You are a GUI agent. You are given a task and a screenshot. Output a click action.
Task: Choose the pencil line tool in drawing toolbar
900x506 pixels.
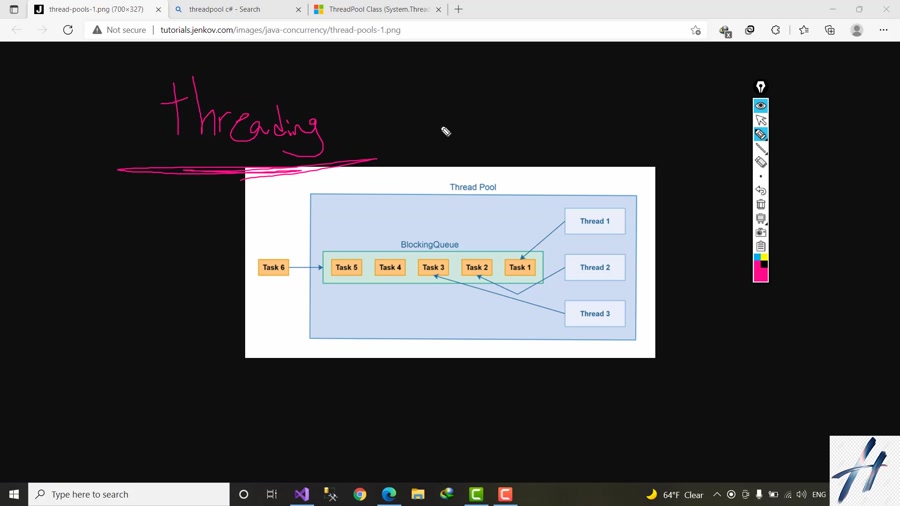761,148
